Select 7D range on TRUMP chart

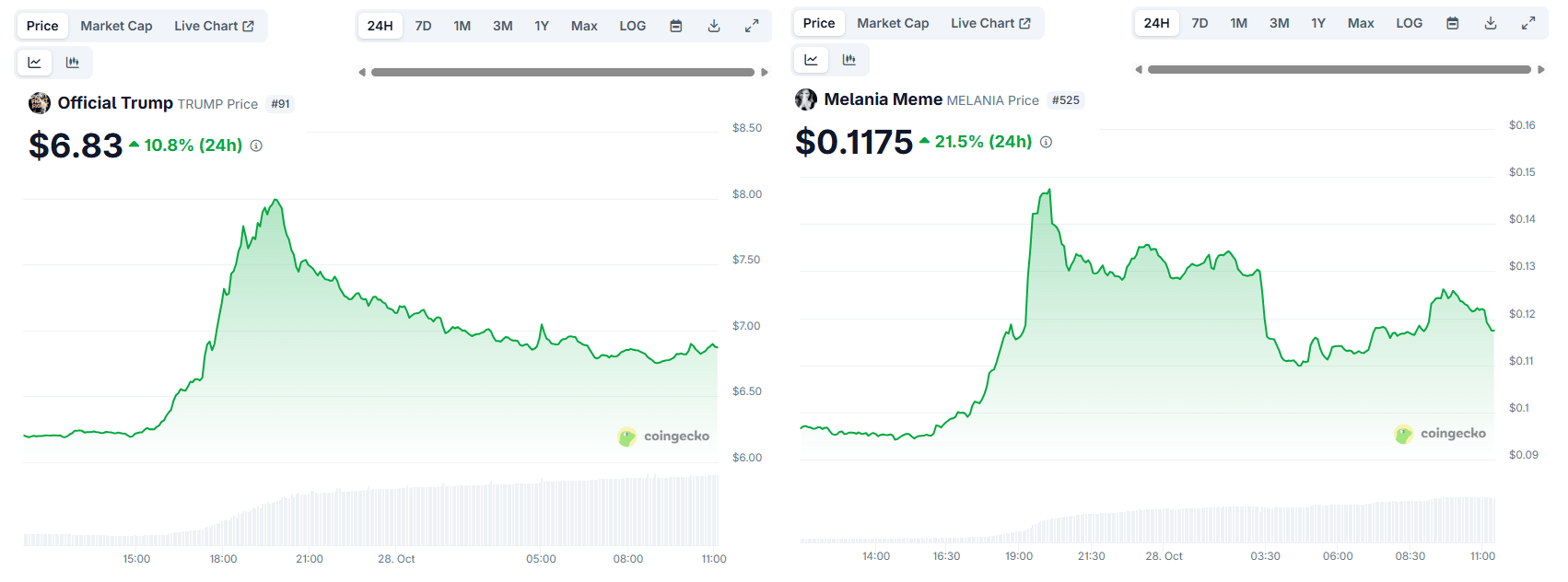point(423,26)
